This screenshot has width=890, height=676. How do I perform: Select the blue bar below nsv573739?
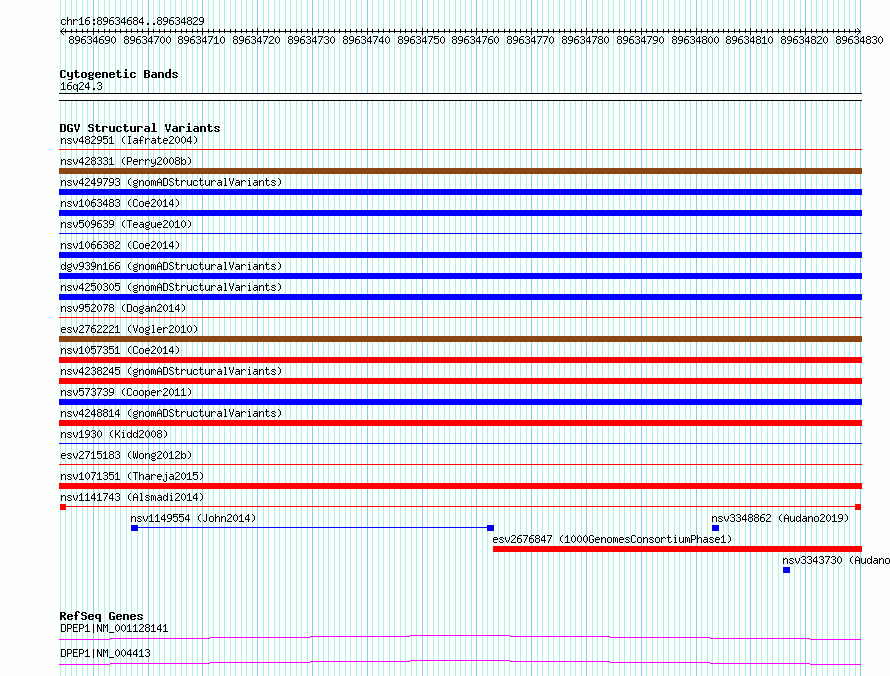point(460,402)
